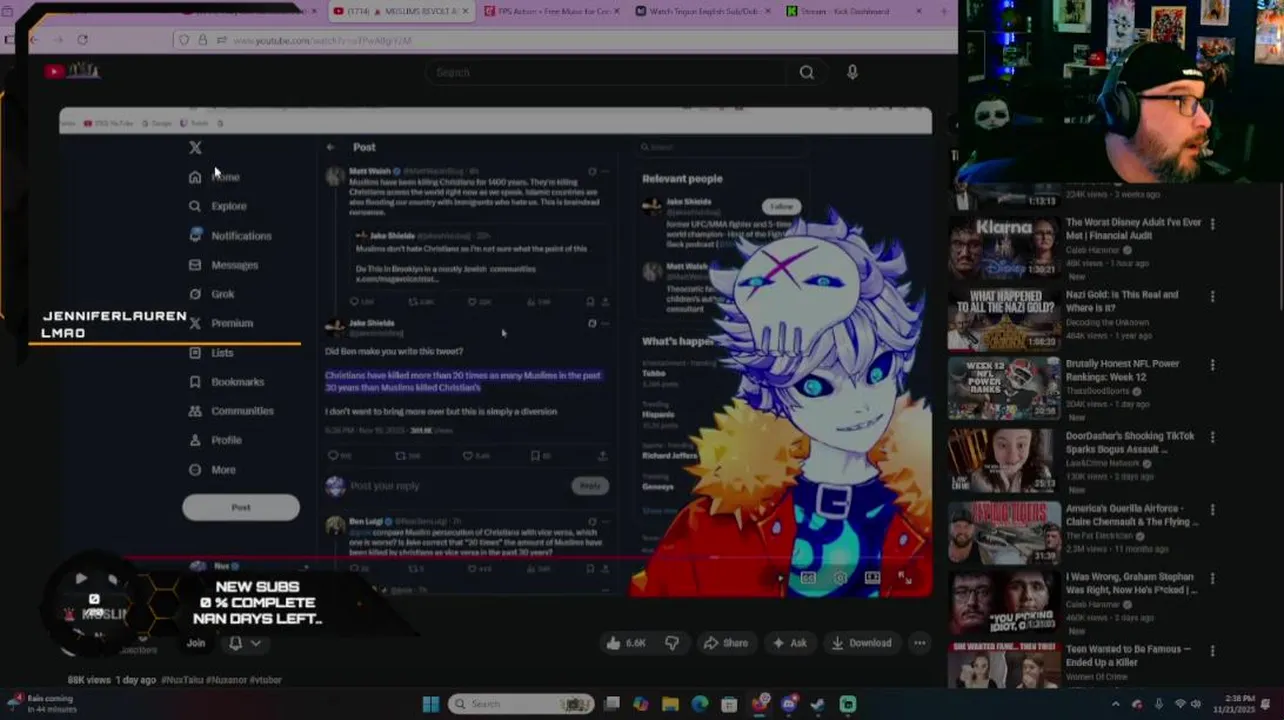This screenshot has height=720, width=1284.
Task: Reload the page with refresh icon
Action: (82, 40)
